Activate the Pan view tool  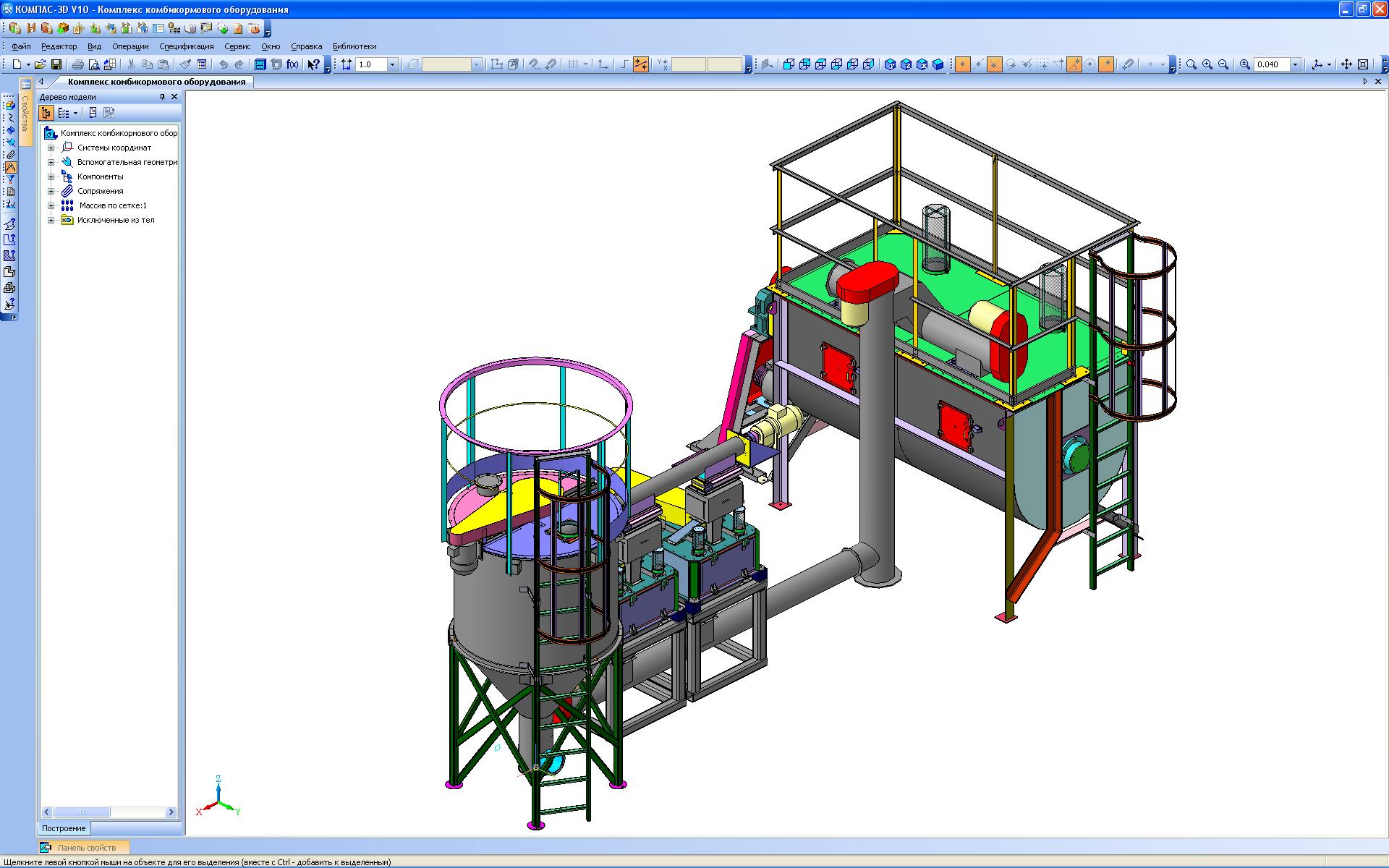coord(1346,64)
